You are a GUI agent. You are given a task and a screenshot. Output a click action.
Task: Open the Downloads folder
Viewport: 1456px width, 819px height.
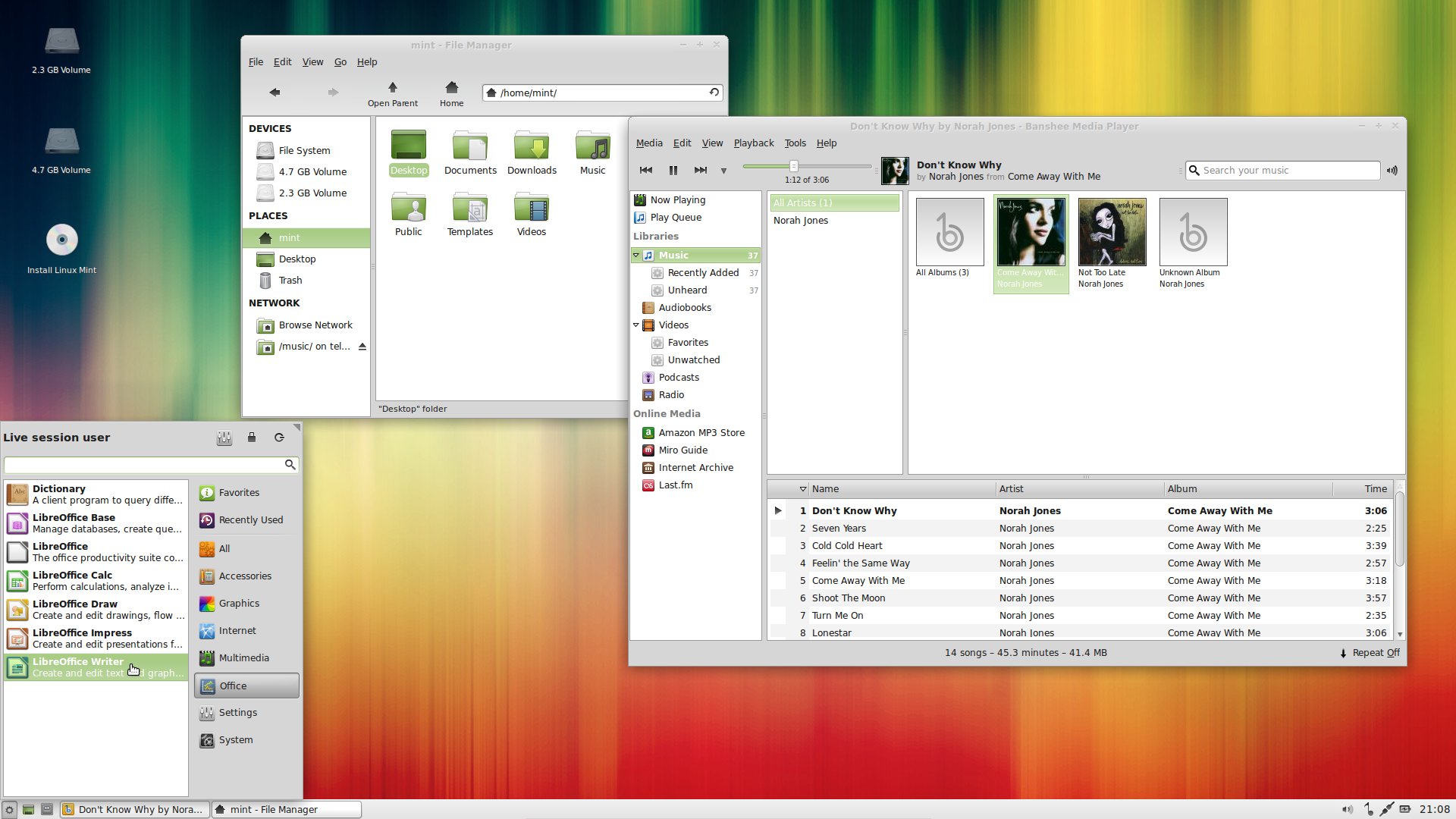coord(532,153)
